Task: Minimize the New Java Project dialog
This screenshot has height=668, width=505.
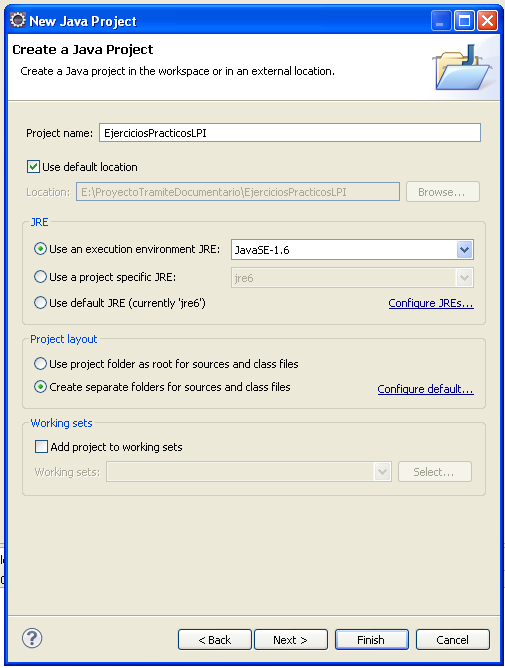Action: click(x=441, y=21)
